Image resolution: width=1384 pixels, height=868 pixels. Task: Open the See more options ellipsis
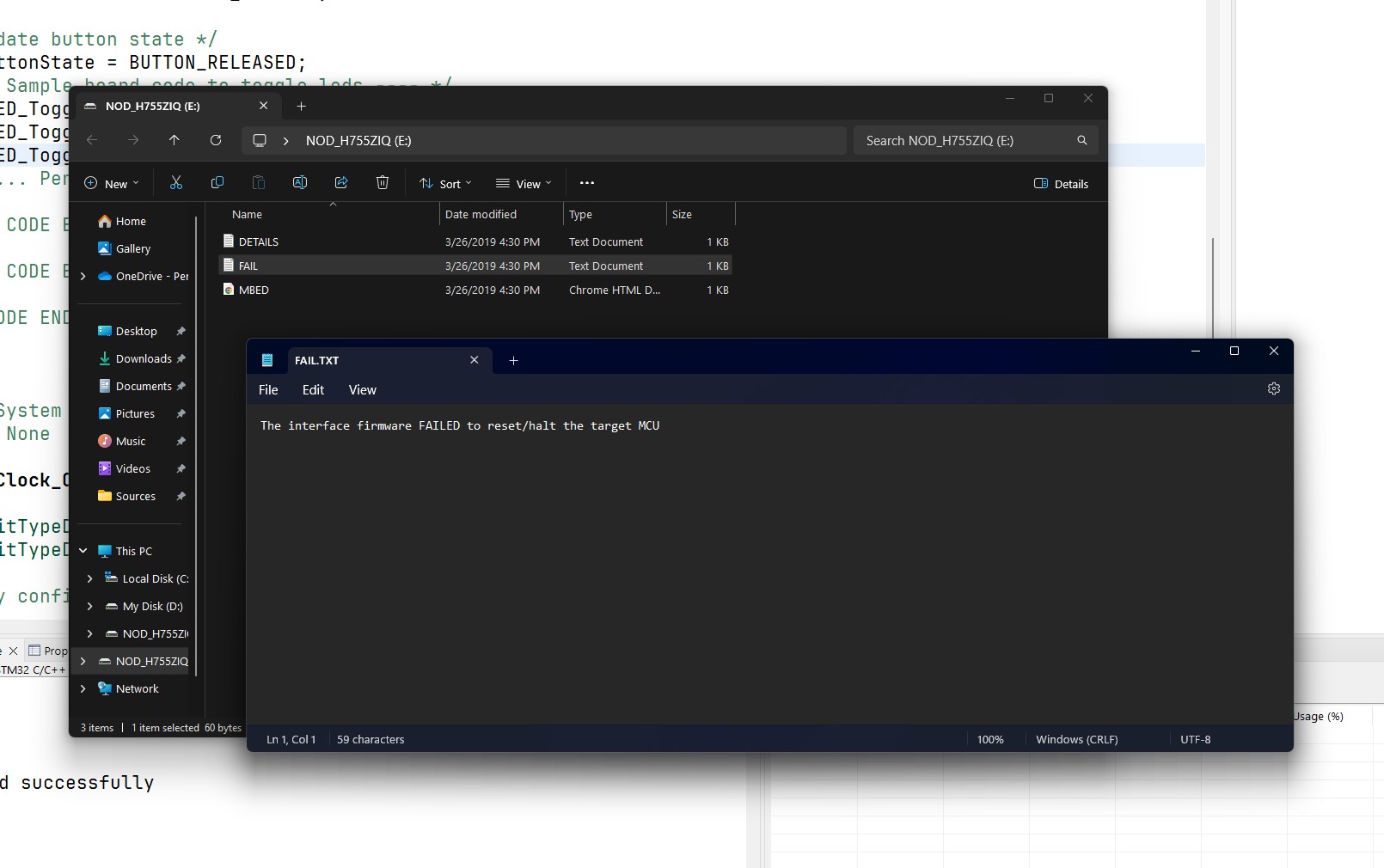pyautogui.click(x=587, y=183)
